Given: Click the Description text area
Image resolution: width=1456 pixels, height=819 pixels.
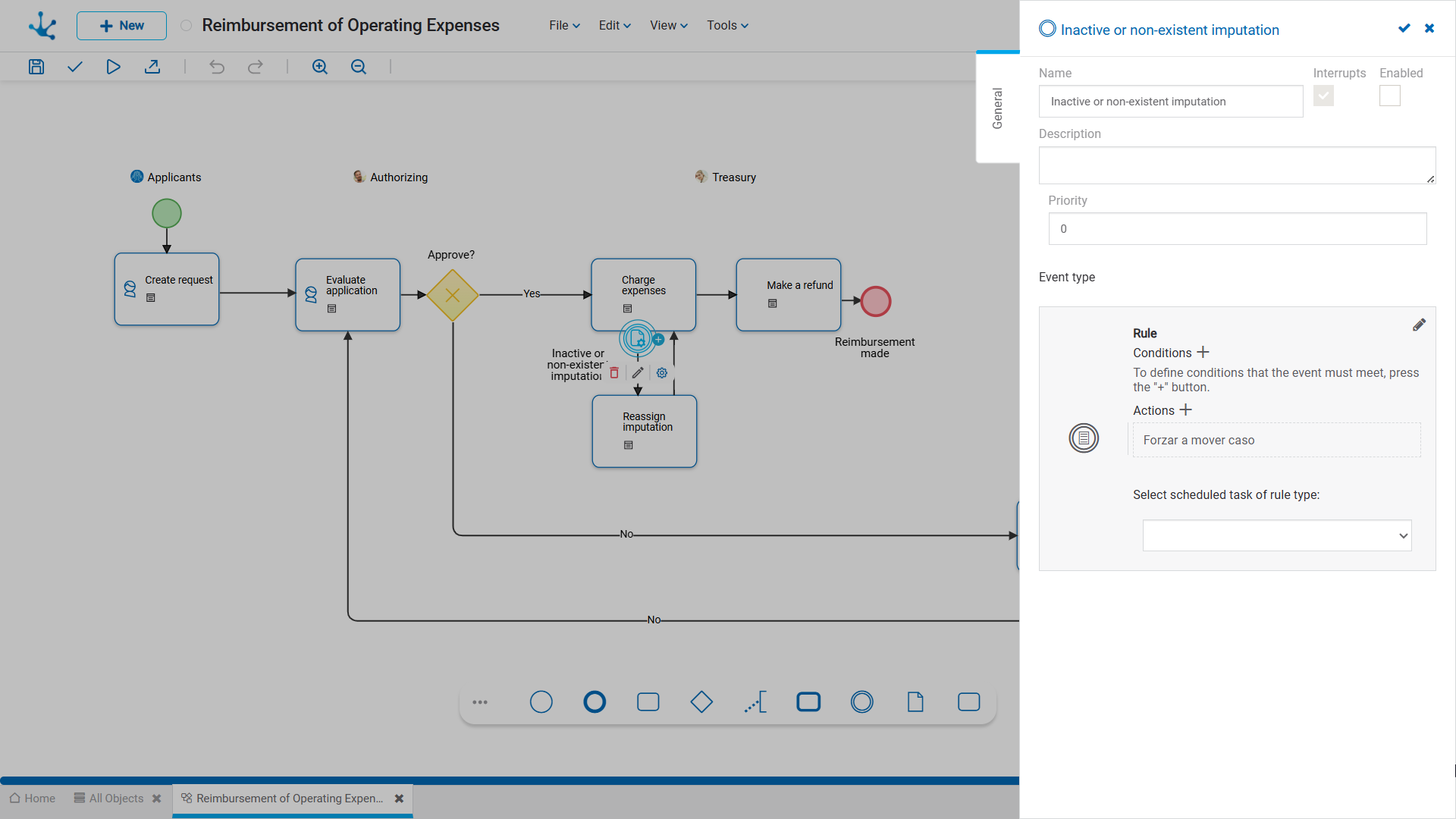Looking at the screenshot, I should click(1237, 165).
